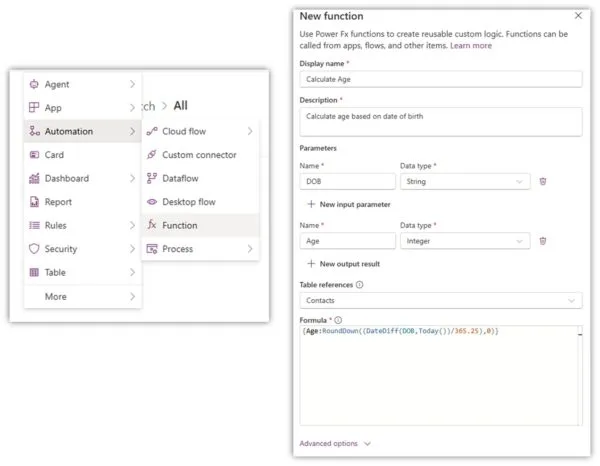
Task: Click the plus icon for New input parameter
Action: [x=311, y=204]
